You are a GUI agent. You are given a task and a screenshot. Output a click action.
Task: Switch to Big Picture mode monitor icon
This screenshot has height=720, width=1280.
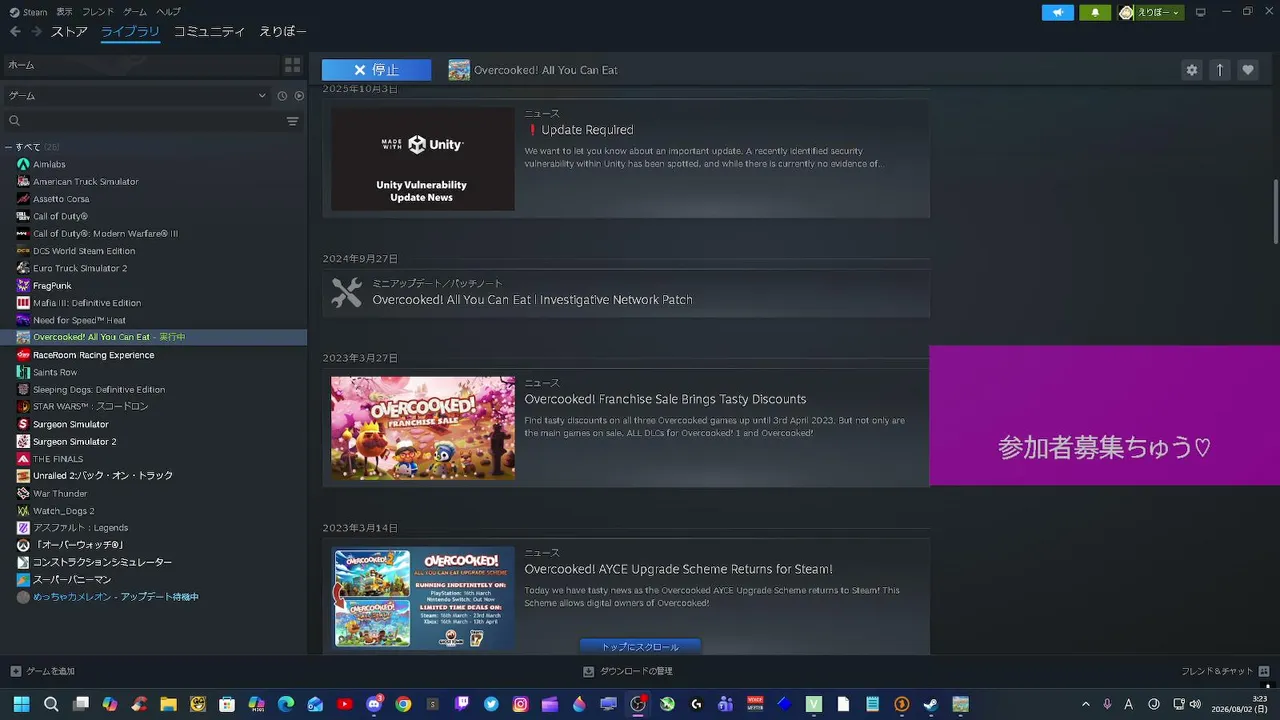[x=1201, y=12]
